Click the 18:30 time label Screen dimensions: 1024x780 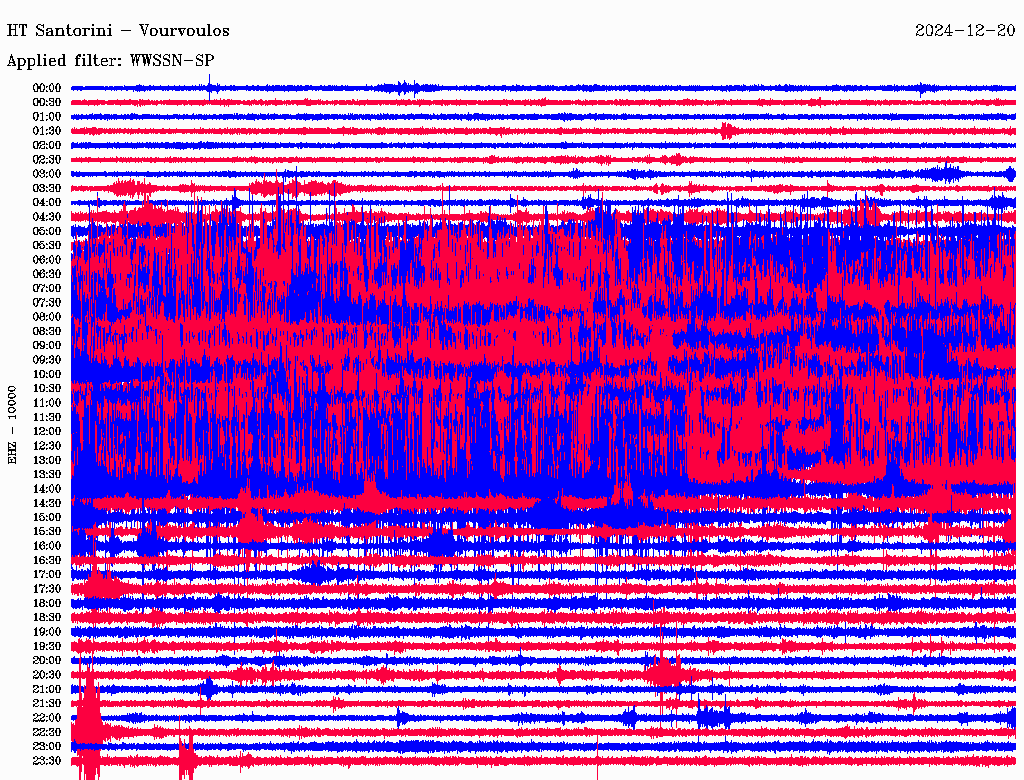47,617
